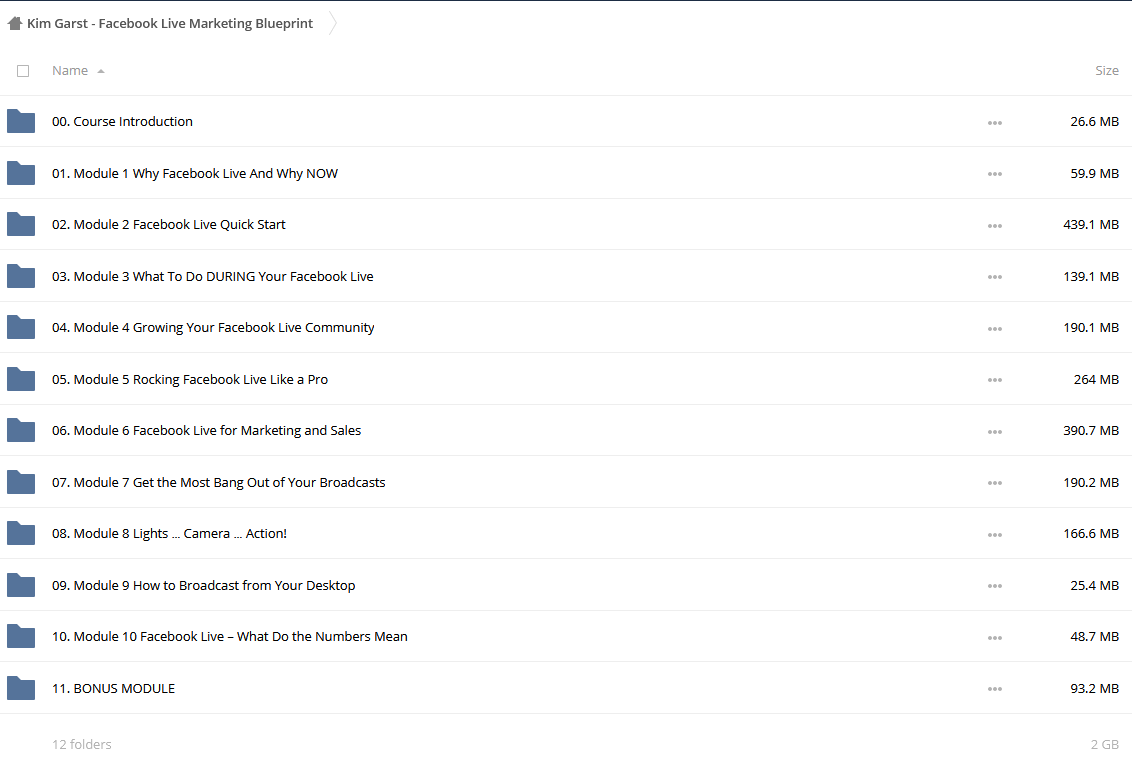The height and width of the screenshot is (770, 1132).
Task: Open folder 00. Course Introduction
Action: (122, 121)
